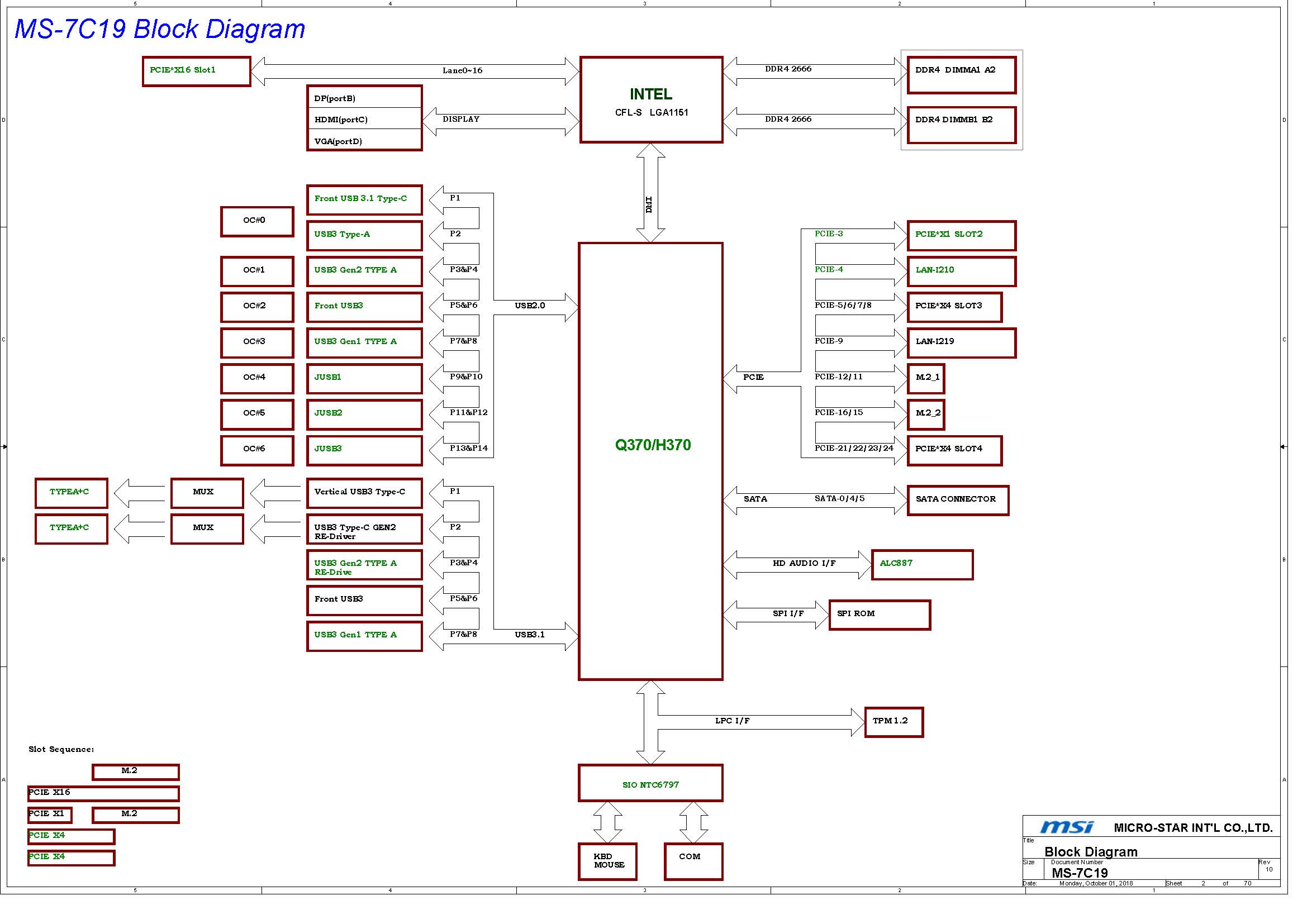Click the LPC I/F label

coord(732,721)
